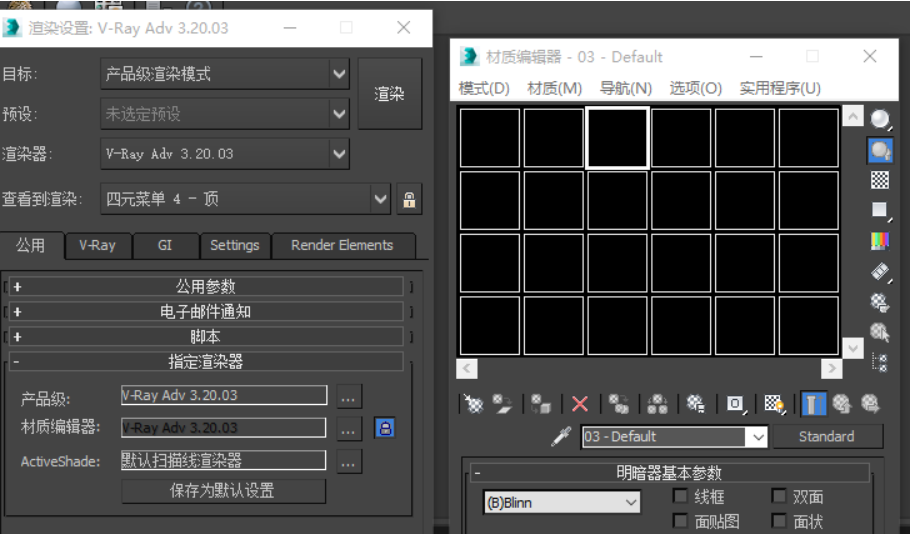Viewport: 911px width, 535px height.
Task: Enable the 线框 checkbox
Action: pos(680,496)
